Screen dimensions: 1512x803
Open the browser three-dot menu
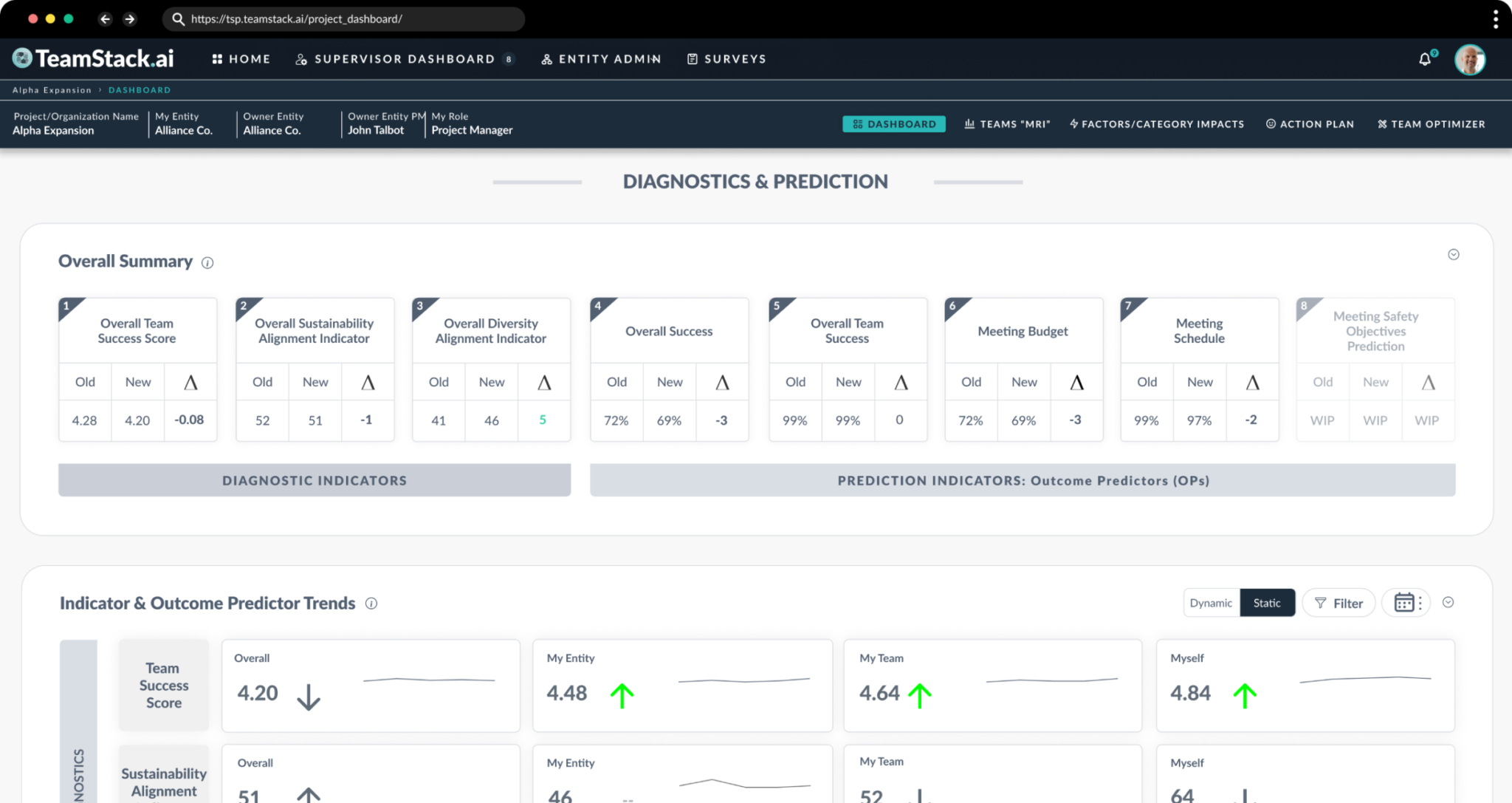click(1495, 19)
